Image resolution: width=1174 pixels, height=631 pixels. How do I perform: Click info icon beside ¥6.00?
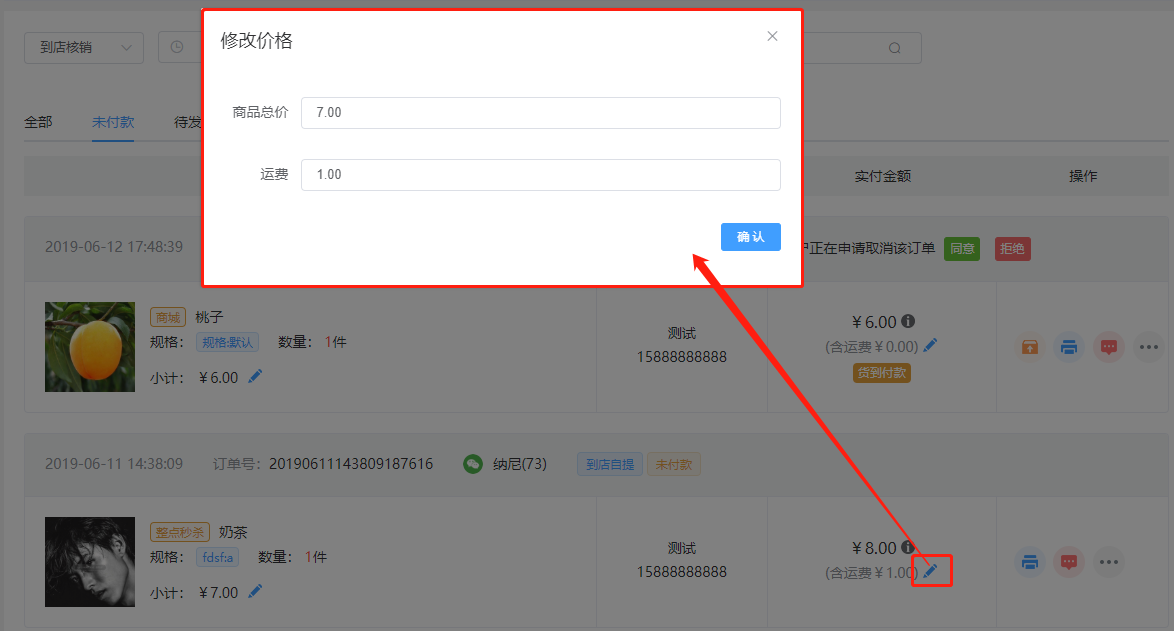tap(908, 322)
